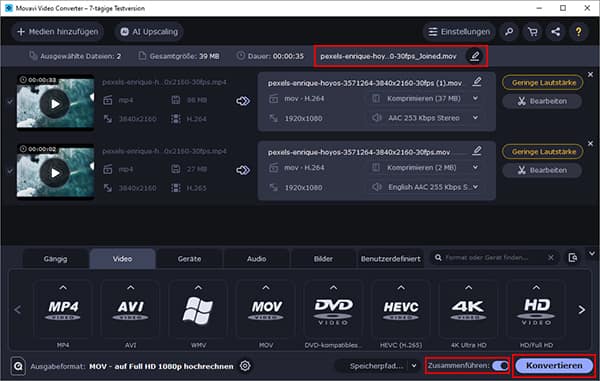Expand Komprimieren (37 MB) dropdown

point(475,99)
